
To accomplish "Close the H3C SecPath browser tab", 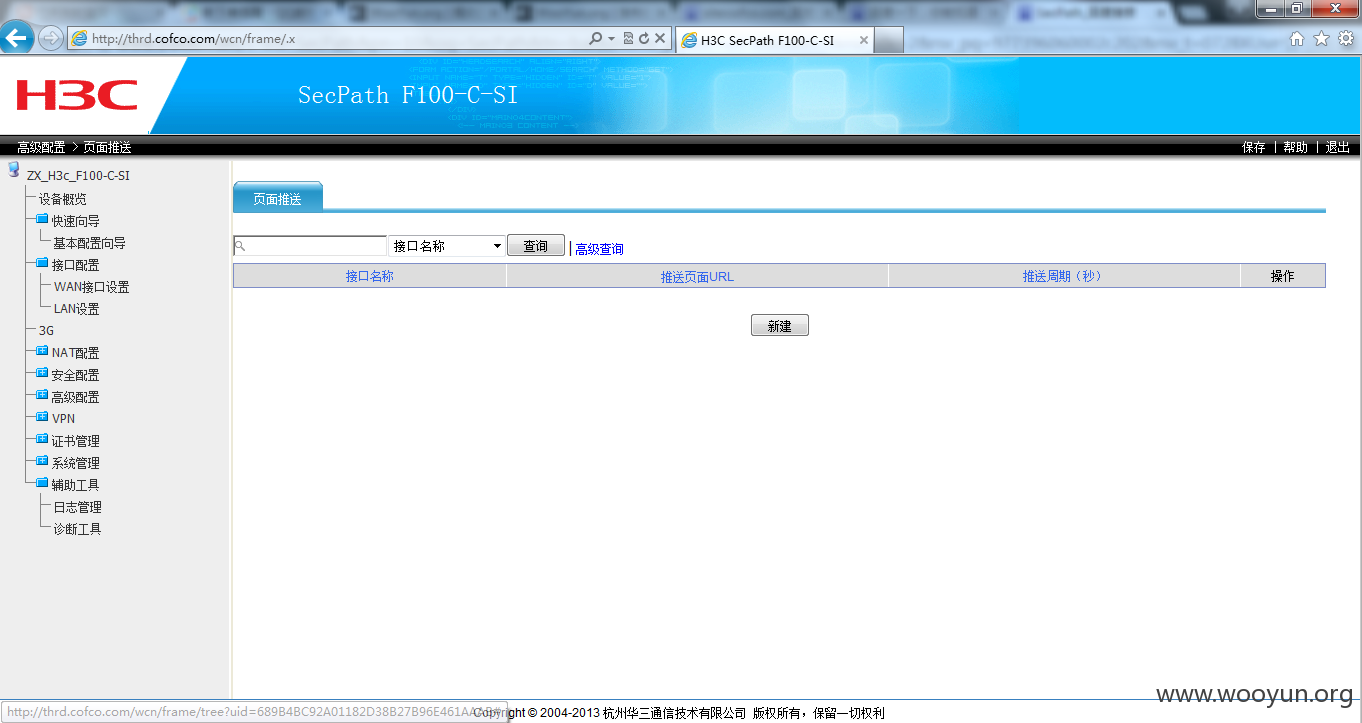I will [864, 40].
